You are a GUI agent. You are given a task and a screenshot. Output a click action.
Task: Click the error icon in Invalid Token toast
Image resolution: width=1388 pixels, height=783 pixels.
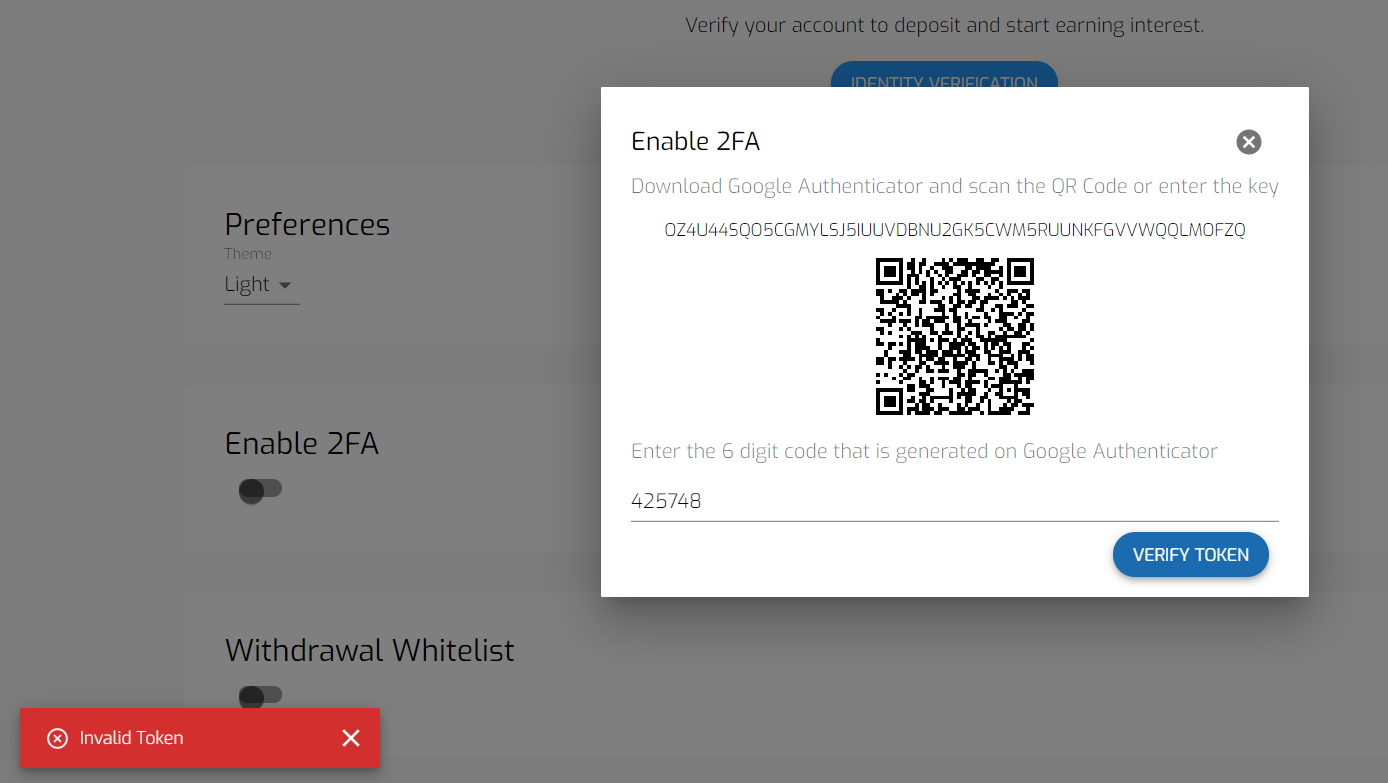coord(58,738)
